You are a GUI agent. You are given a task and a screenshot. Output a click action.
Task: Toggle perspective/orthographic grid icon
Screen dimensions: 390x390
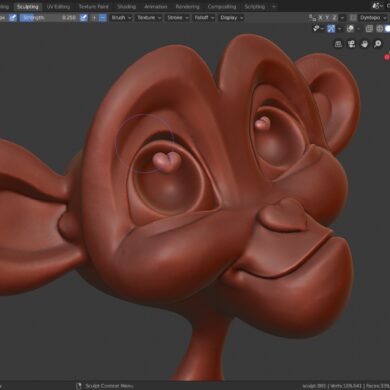coord(338,44)
